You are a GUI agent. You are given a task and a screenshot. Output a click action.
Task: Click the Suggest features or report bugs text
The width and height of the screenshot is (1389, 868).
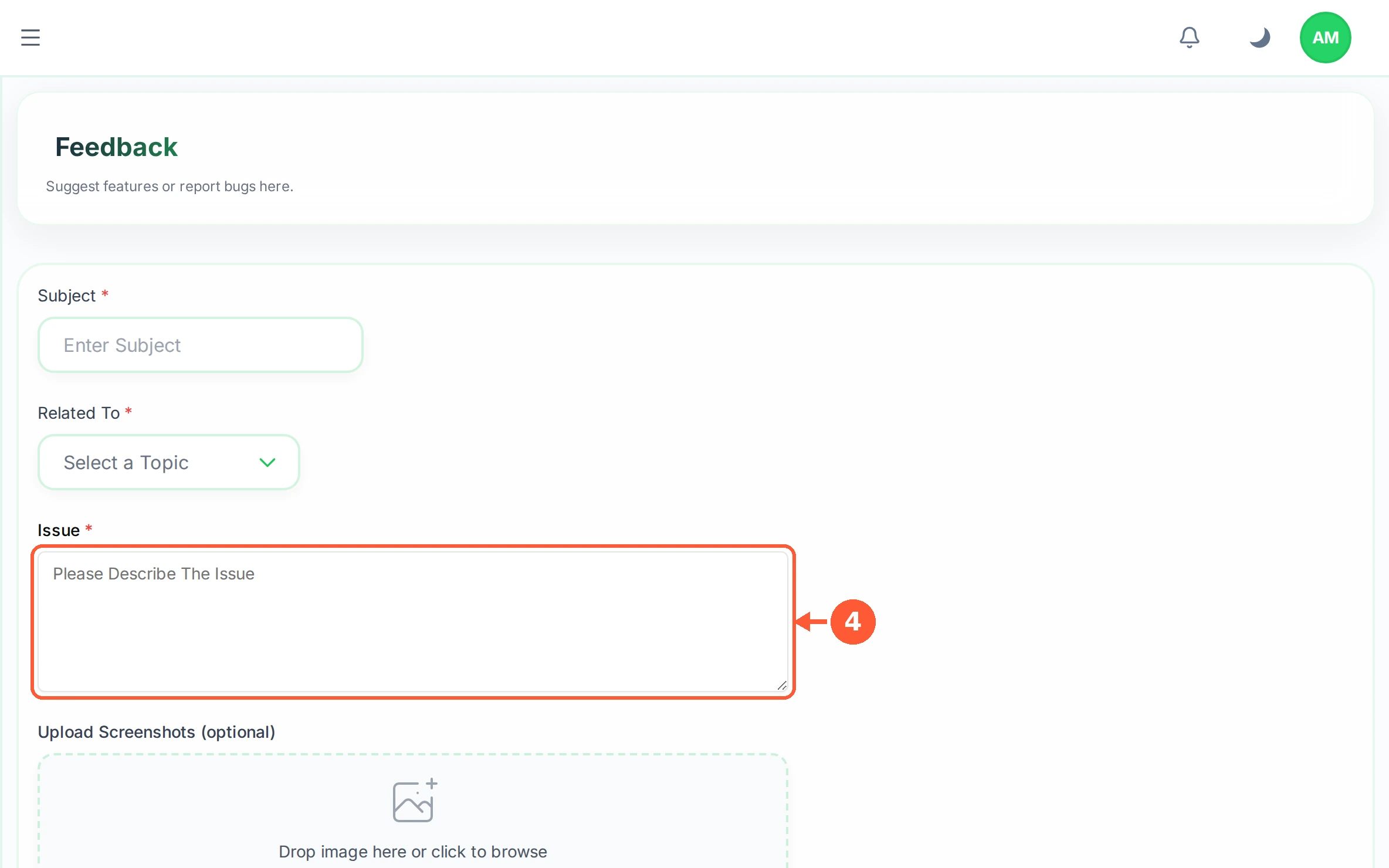(170, 187)
